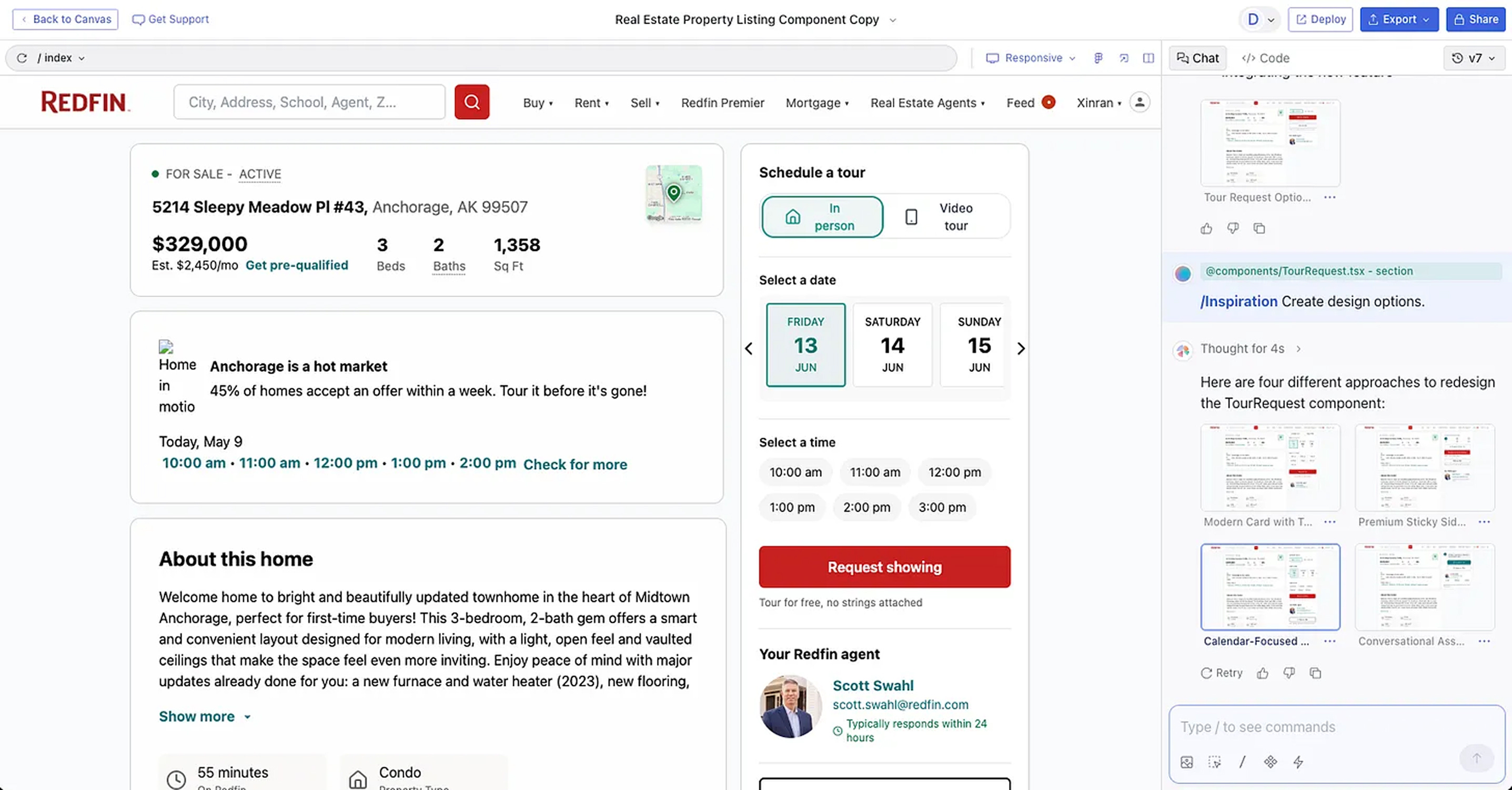Choose the 11:00 am time slot
Viewport: 1512px width, 790px height.
[x=874, y=472]
